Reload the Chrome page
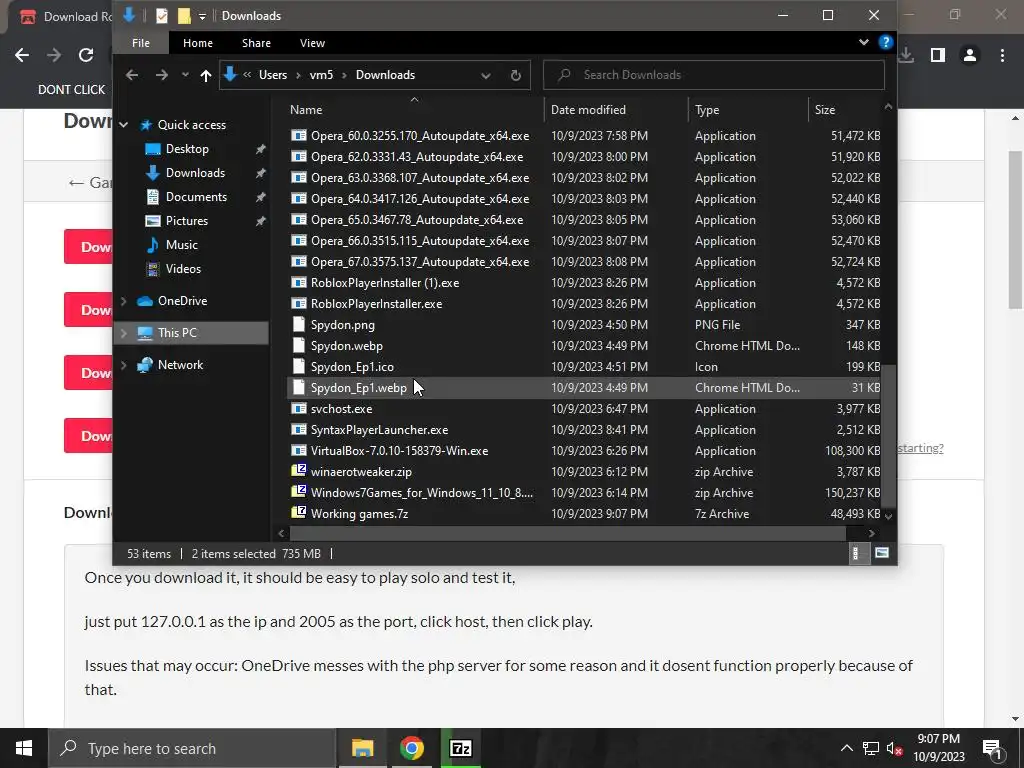 tap(86, 55)
